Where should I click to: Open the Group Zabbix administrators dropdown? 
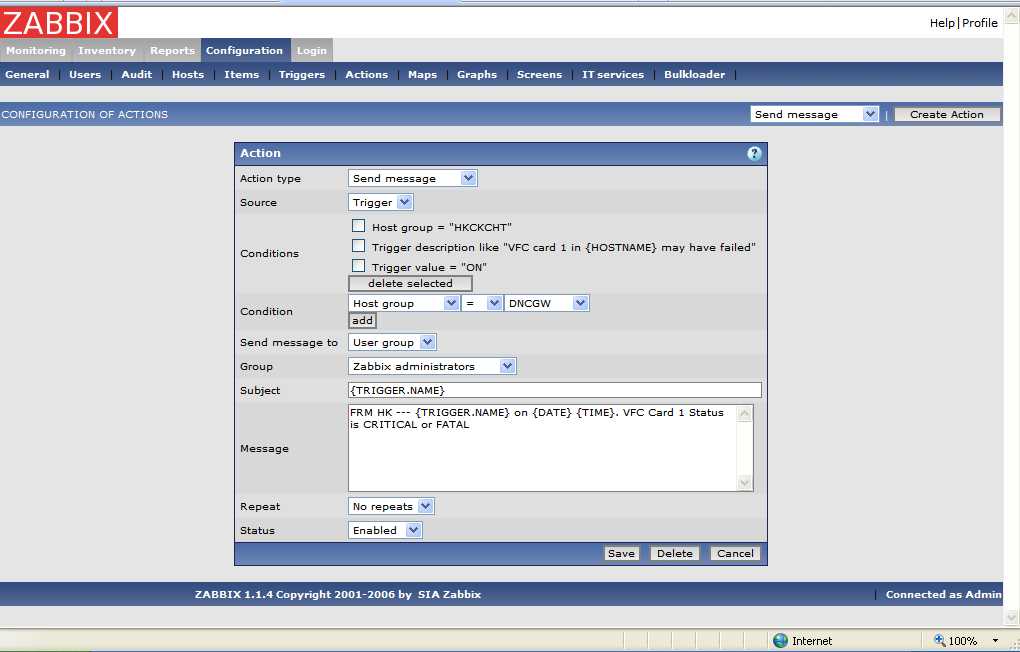(x=432, y=366)
